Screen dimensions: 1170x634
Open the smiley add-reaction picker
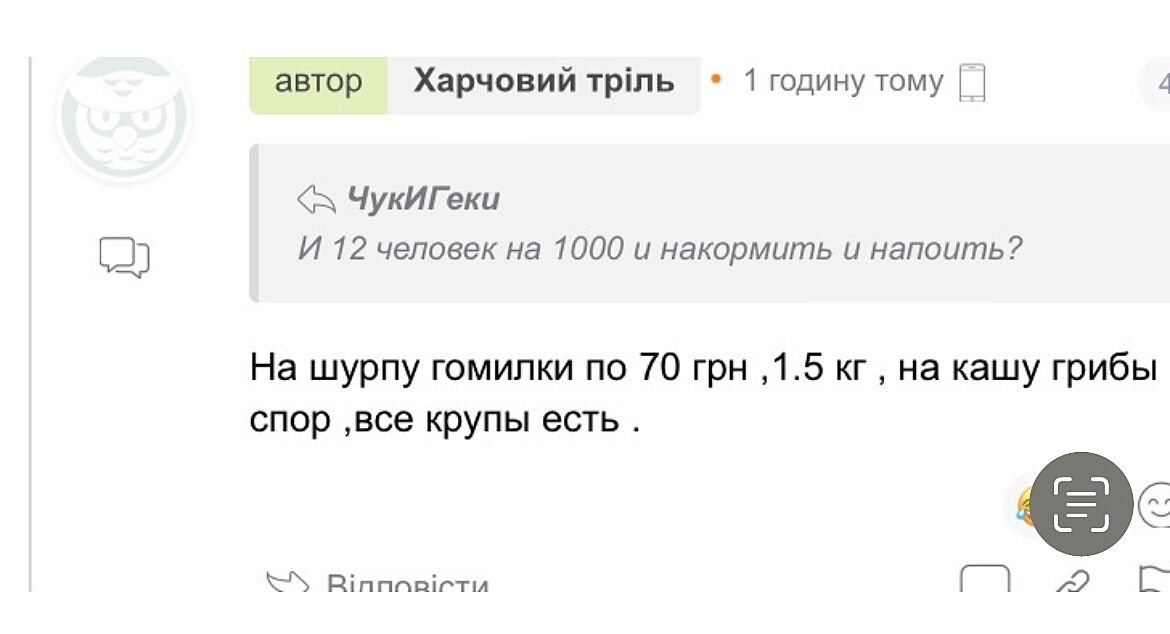(x=1156, y=506)
